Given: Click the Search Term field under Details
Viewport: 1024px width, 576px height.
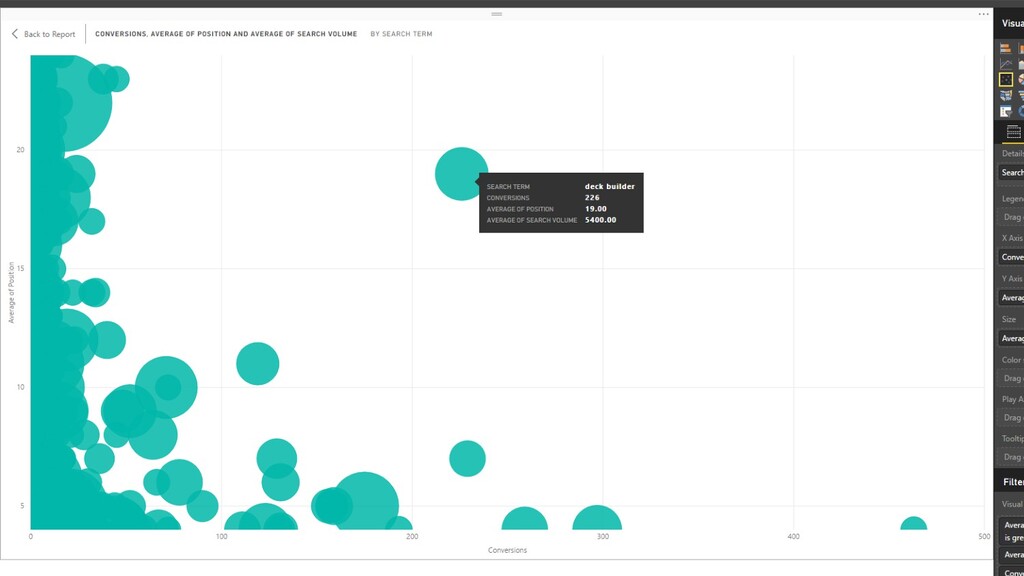Looking at the screenshot, I should coord(1012,172).
